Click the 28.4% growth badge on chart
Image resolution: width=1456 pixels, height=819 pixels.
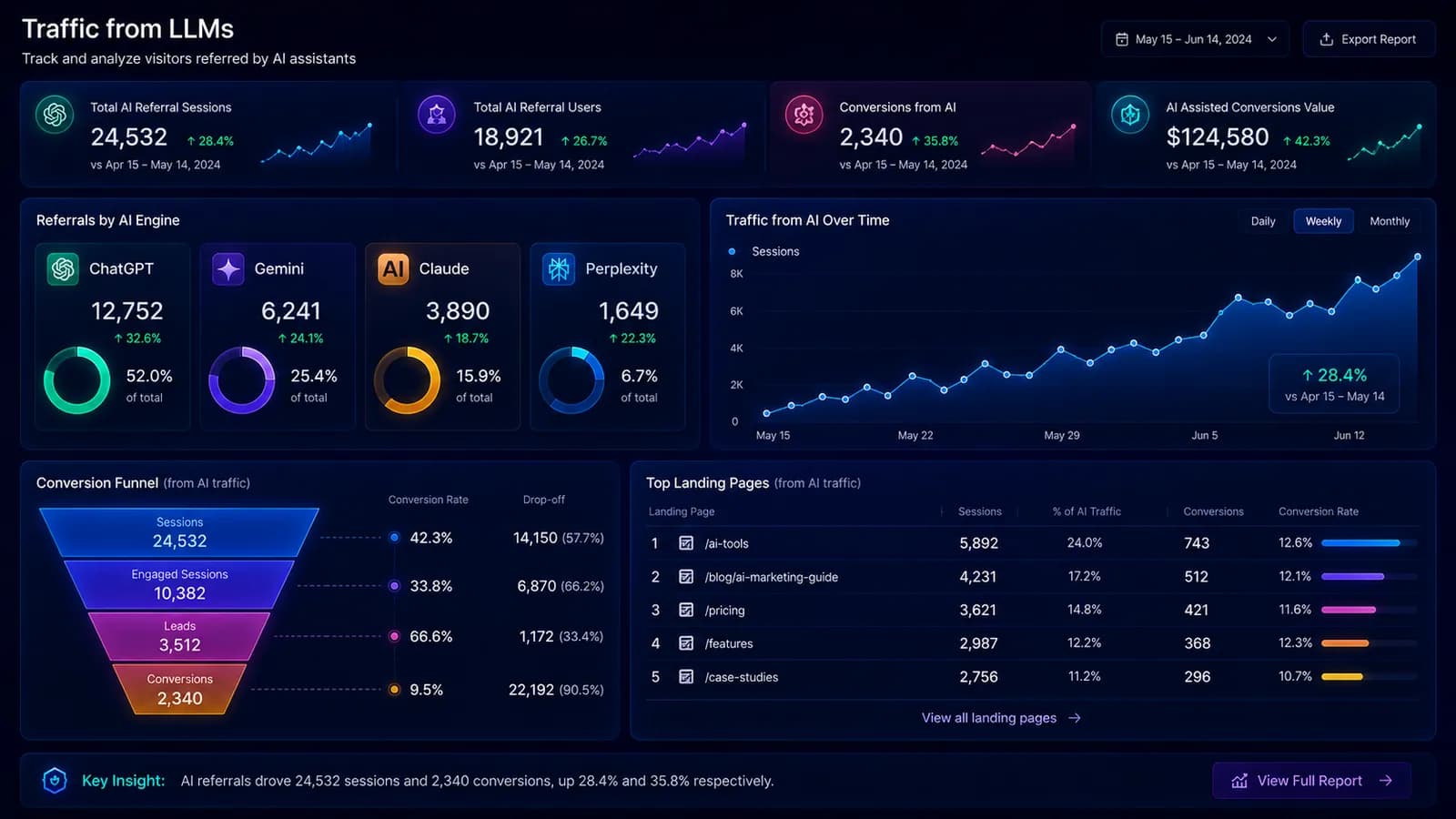(1334, 383)
